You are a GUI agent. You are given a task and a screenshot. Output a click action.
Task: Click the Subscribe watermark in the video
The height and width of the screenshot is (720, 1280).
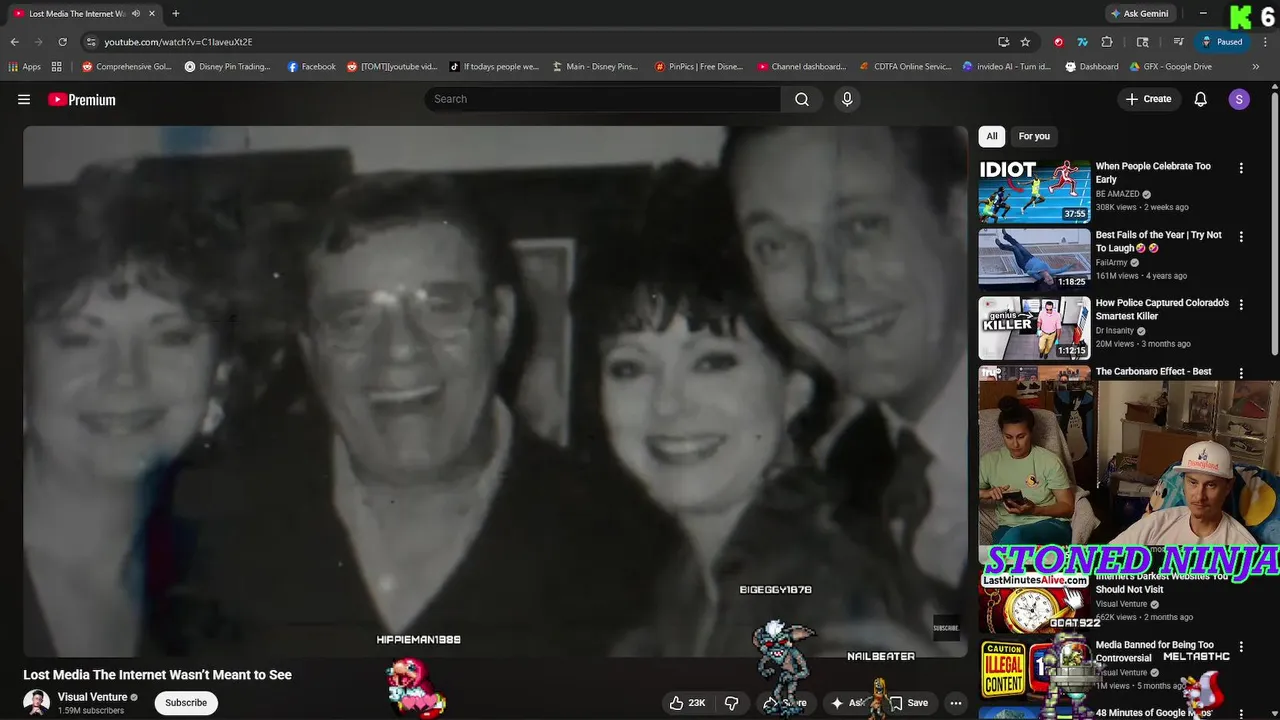tap(946, 628)
